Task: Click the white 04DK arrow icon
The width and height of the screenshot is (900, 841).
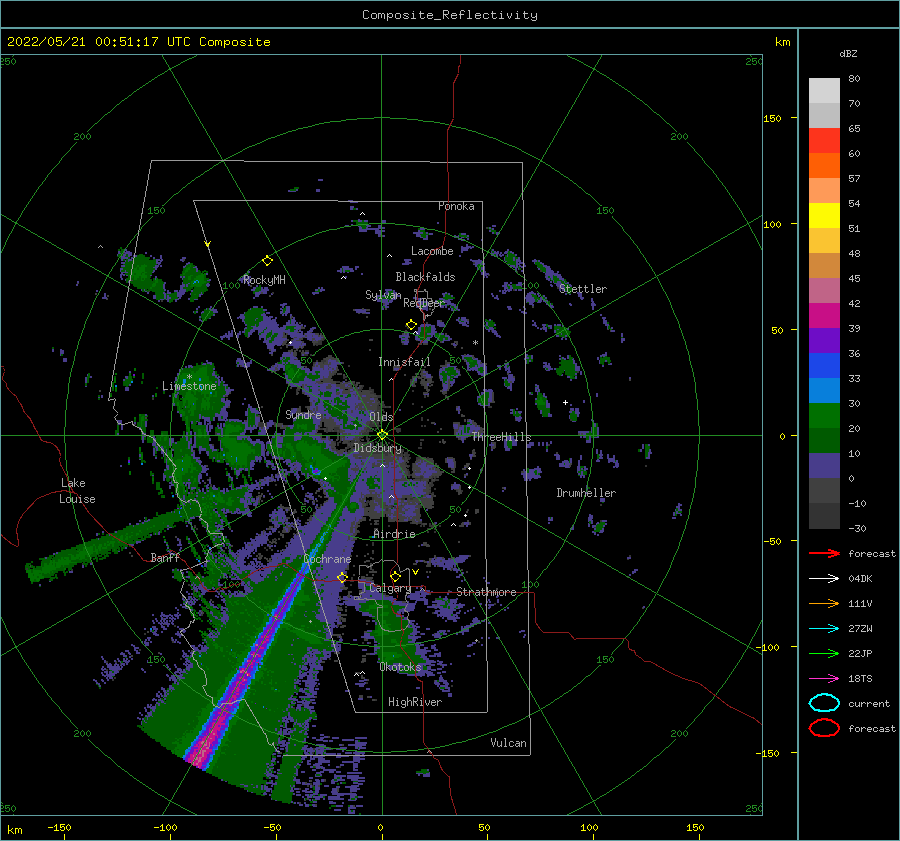Action: [x=824, y=578]
